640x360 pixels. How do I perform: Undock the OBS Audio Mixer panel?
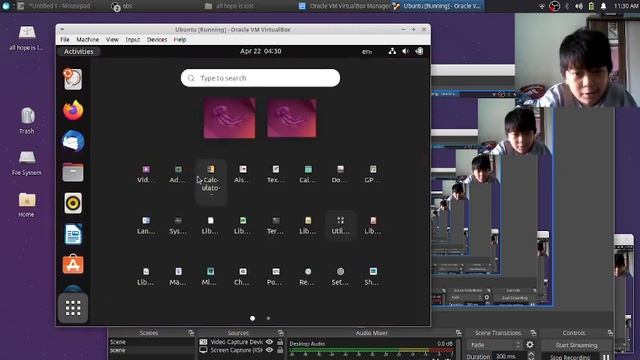[x=458, y=333]
